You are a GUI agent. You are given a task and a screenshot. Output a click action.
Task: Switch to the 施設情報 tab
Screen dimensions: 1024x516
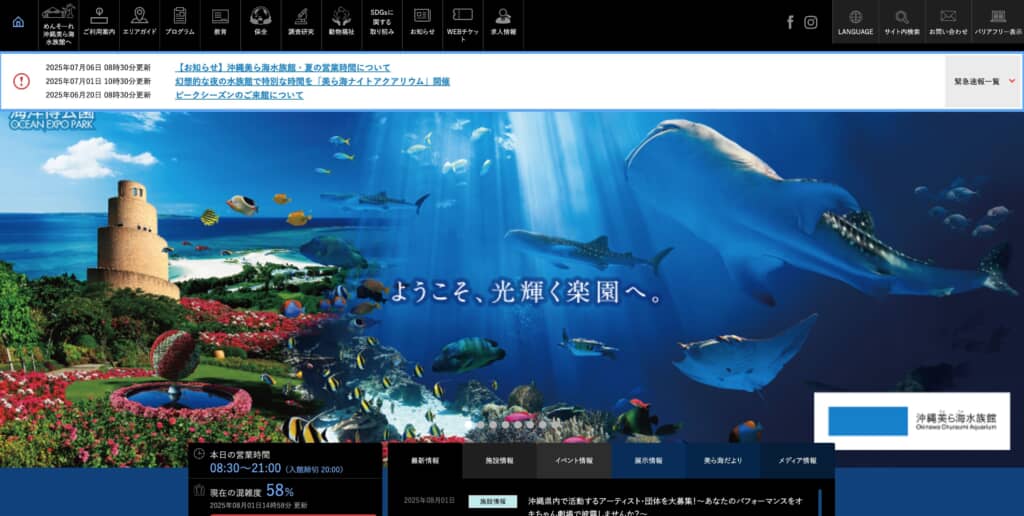click(x=499, y=461)
